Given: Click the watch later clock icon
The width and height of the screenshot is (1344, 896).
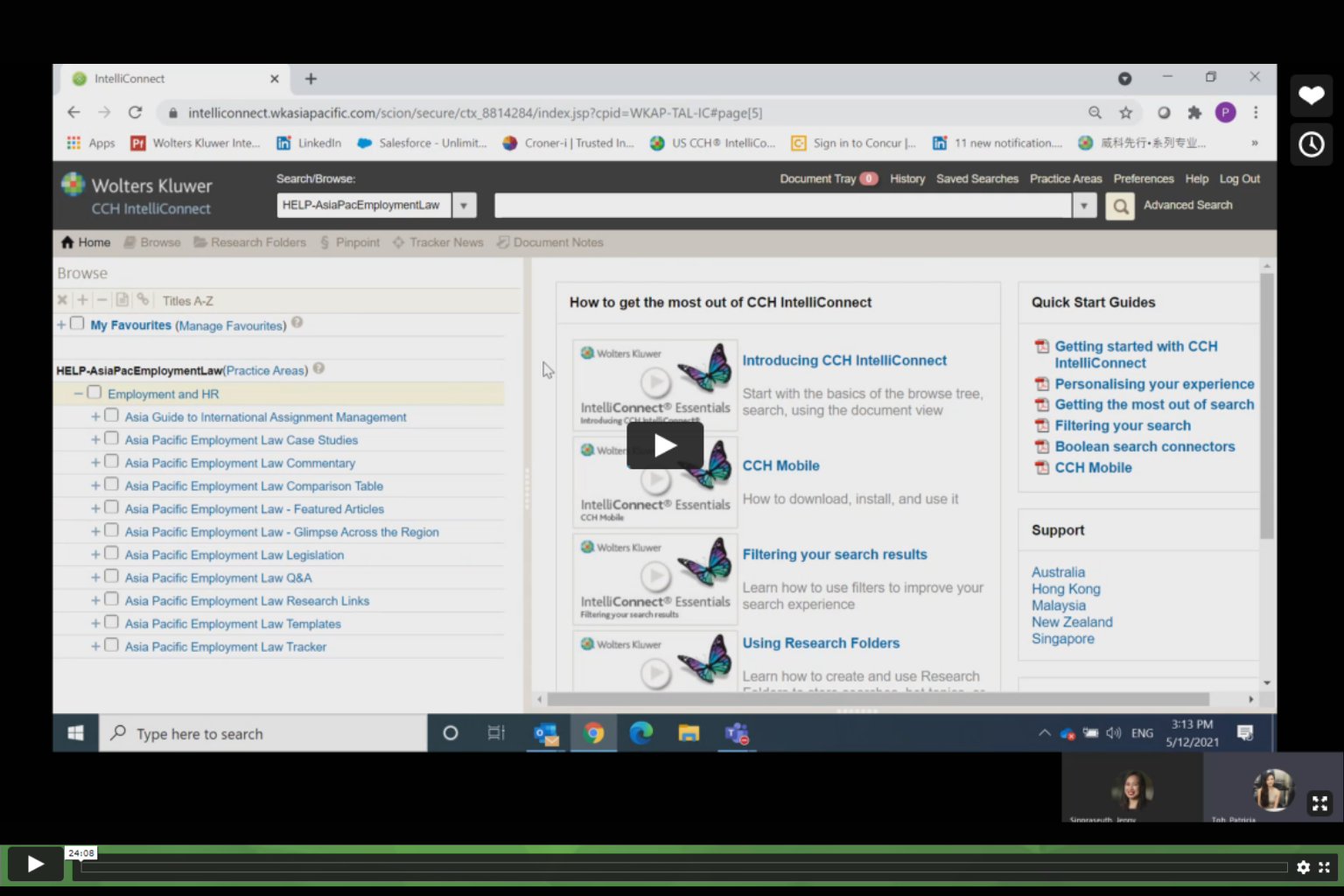Looking at the screenshot, I should (1311, 144).
